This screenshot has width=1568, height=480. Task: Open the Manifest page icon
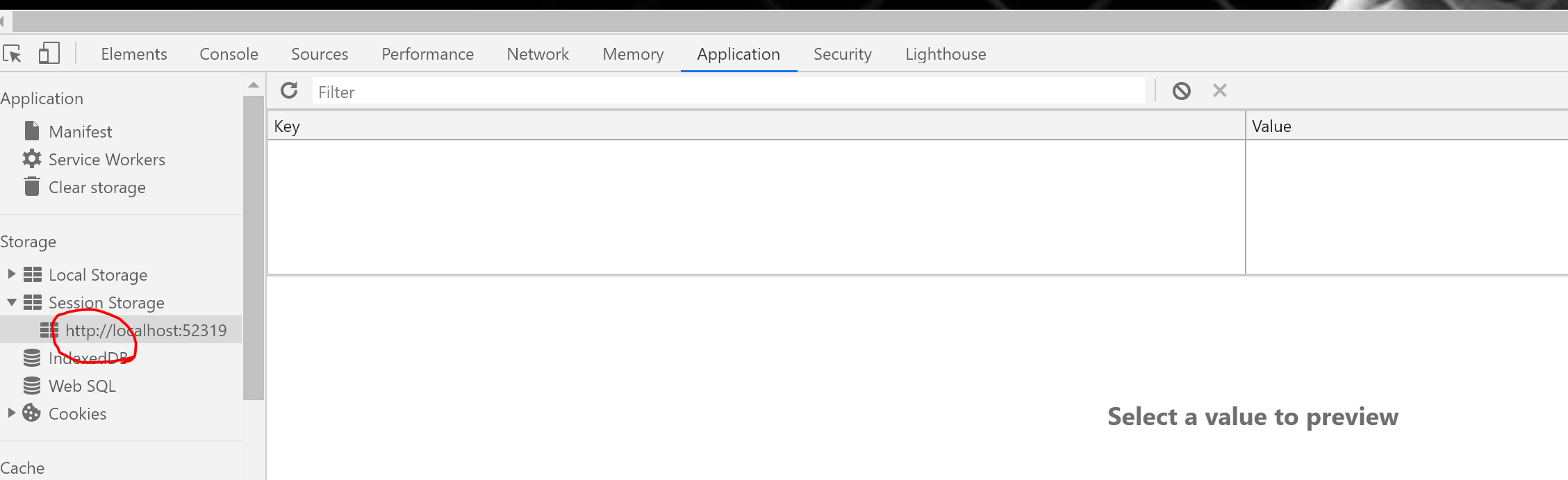(x=32, y=131)
